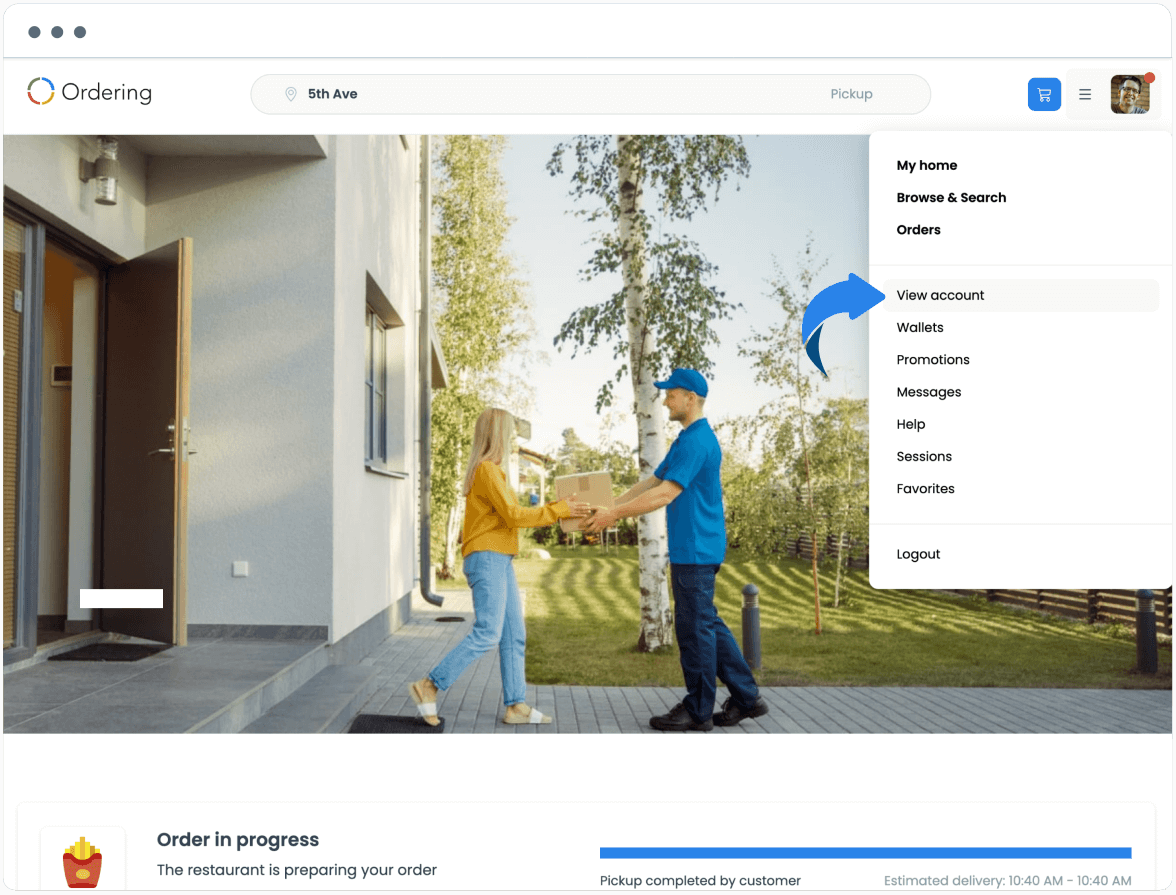Open Wallets from the menu

(920, 328)
